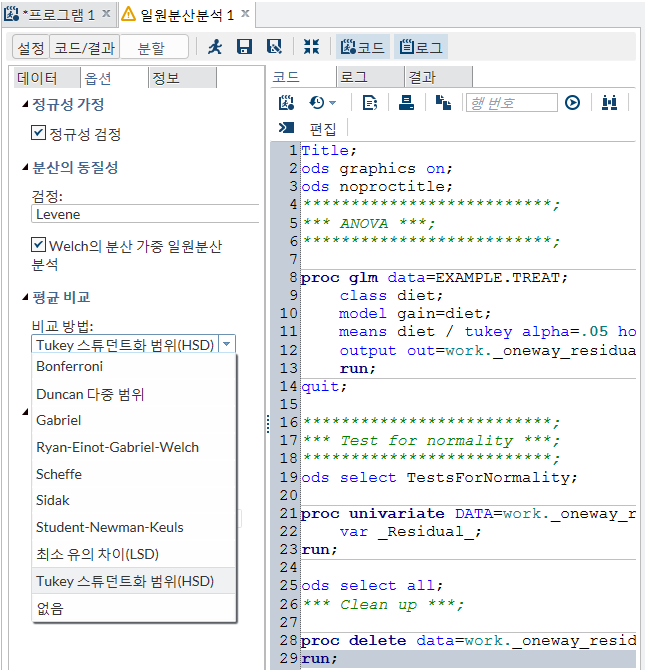649x671 pixels.
Task: Click the 비교 방법 dropdown arrow
Action: tap(227, 344)
